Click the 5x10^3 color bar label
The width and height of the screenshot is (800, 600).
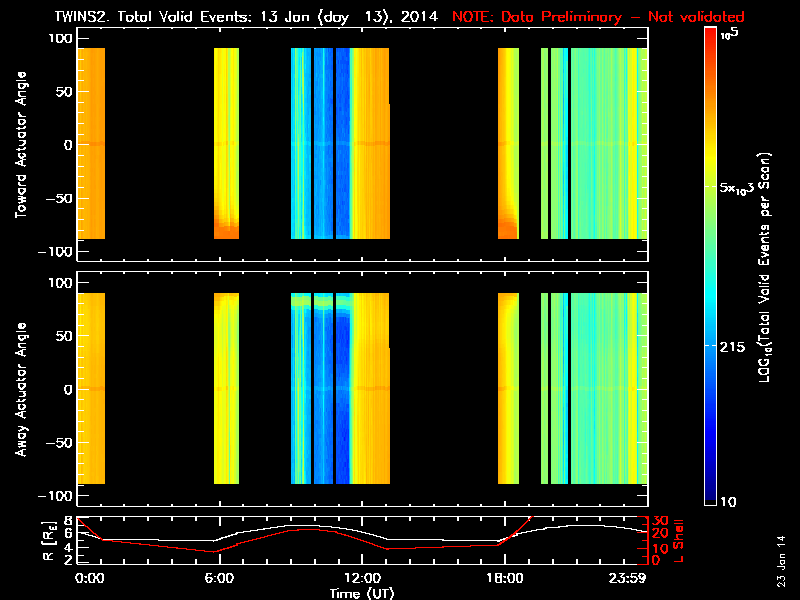click(737, 188)
